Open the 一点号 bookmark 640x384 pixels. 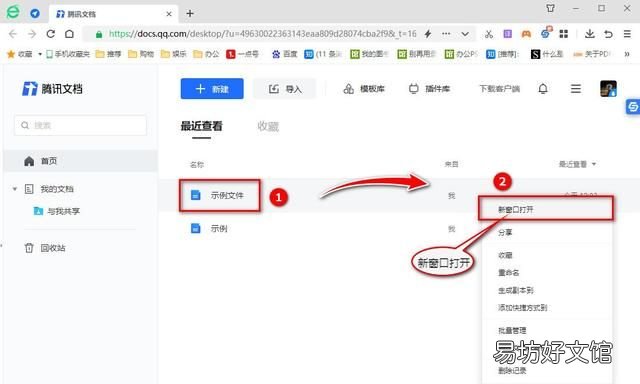242,54
